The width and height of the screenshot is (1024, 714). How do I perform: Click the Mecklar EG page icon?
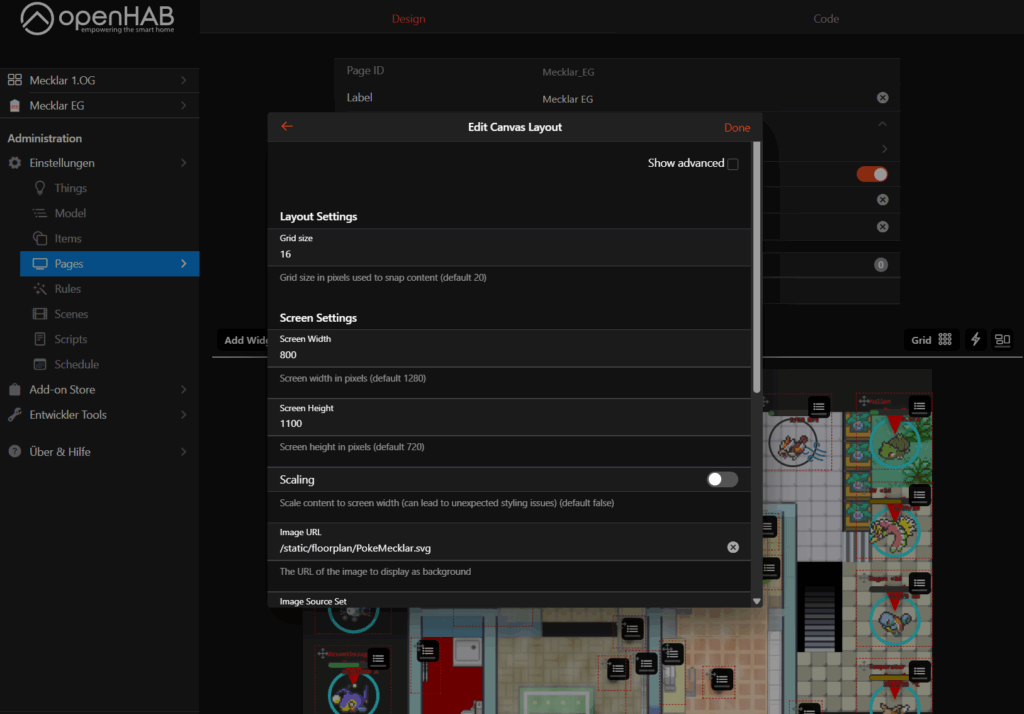coord(14,105)
